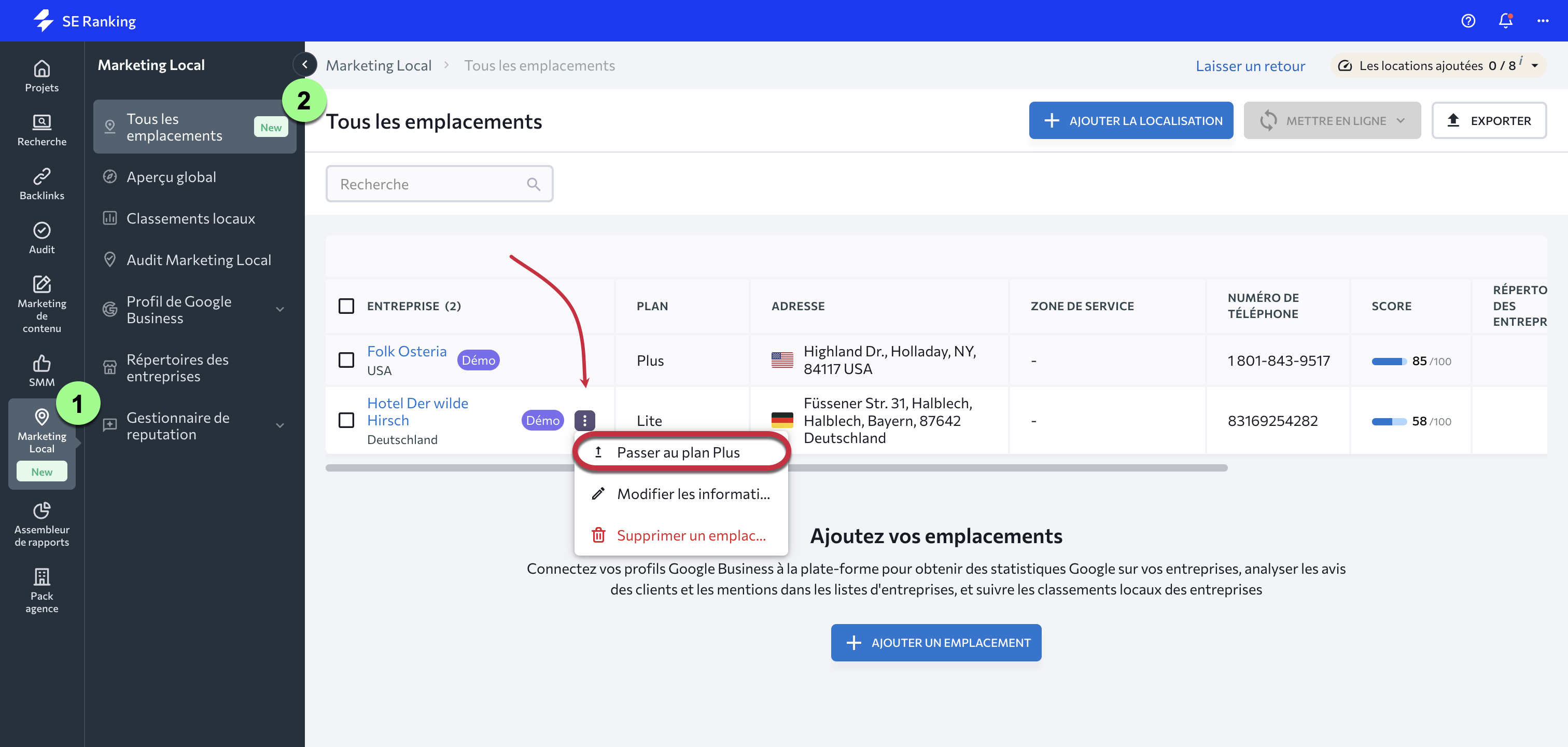Click the Numéro de téléphone column header
This screenshot has width=1568, height=747.
coord(1264,306)
